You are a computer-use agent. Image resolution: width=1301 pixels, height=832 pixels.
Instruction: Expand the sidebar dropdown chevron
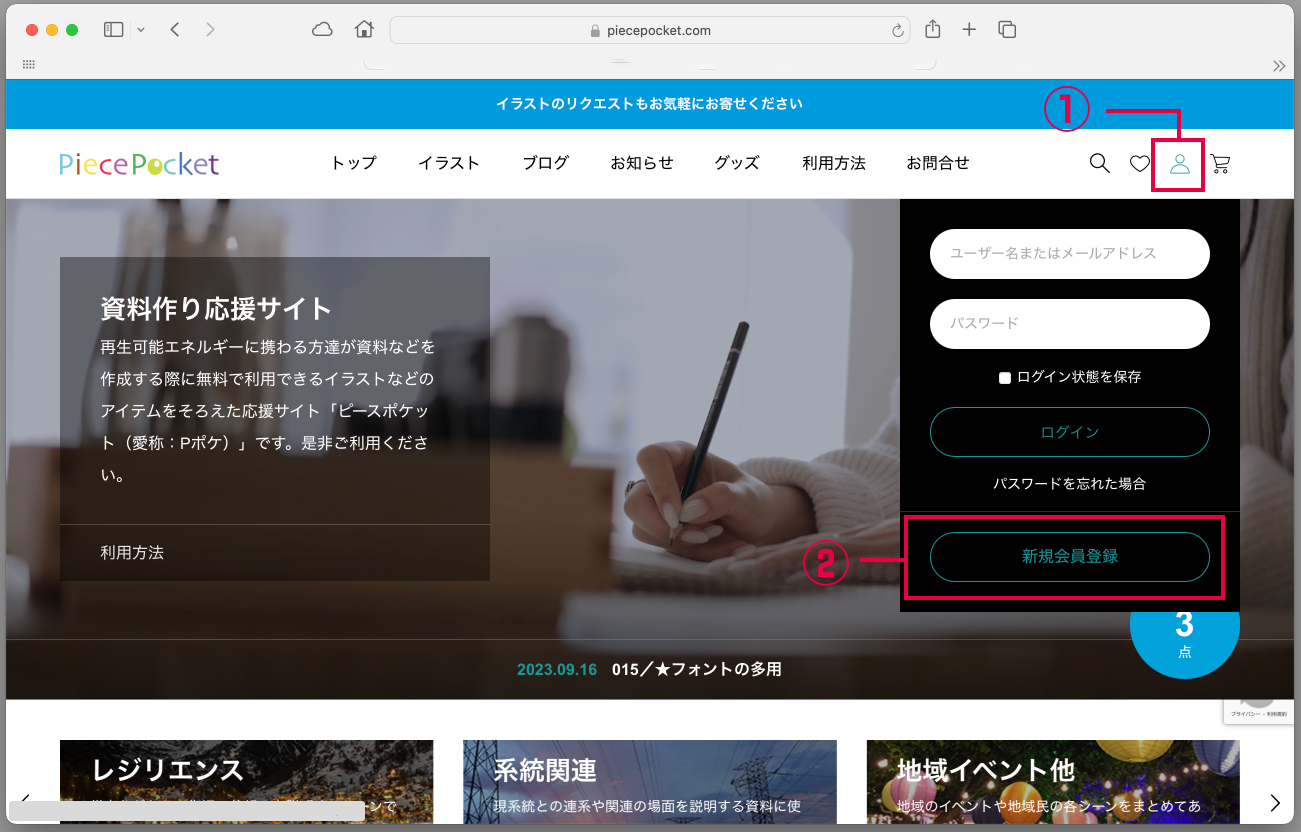tap(141, 30)
